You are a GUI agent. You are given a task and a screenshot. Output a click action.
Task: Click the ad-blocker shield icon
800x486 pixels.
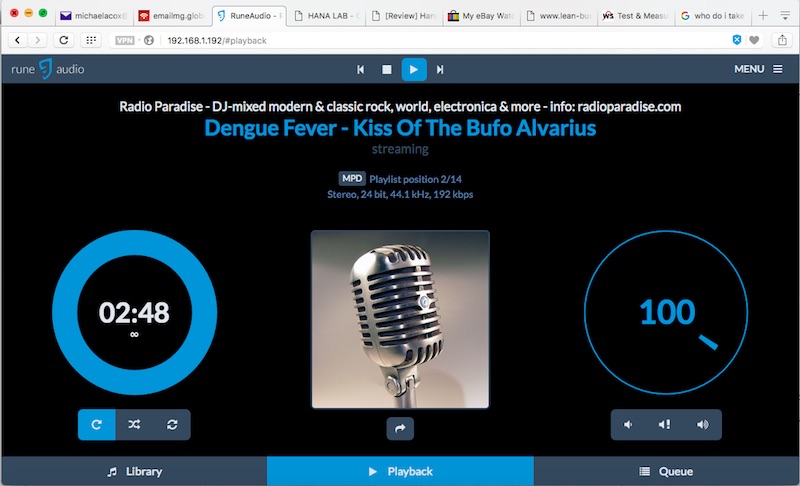737,40
